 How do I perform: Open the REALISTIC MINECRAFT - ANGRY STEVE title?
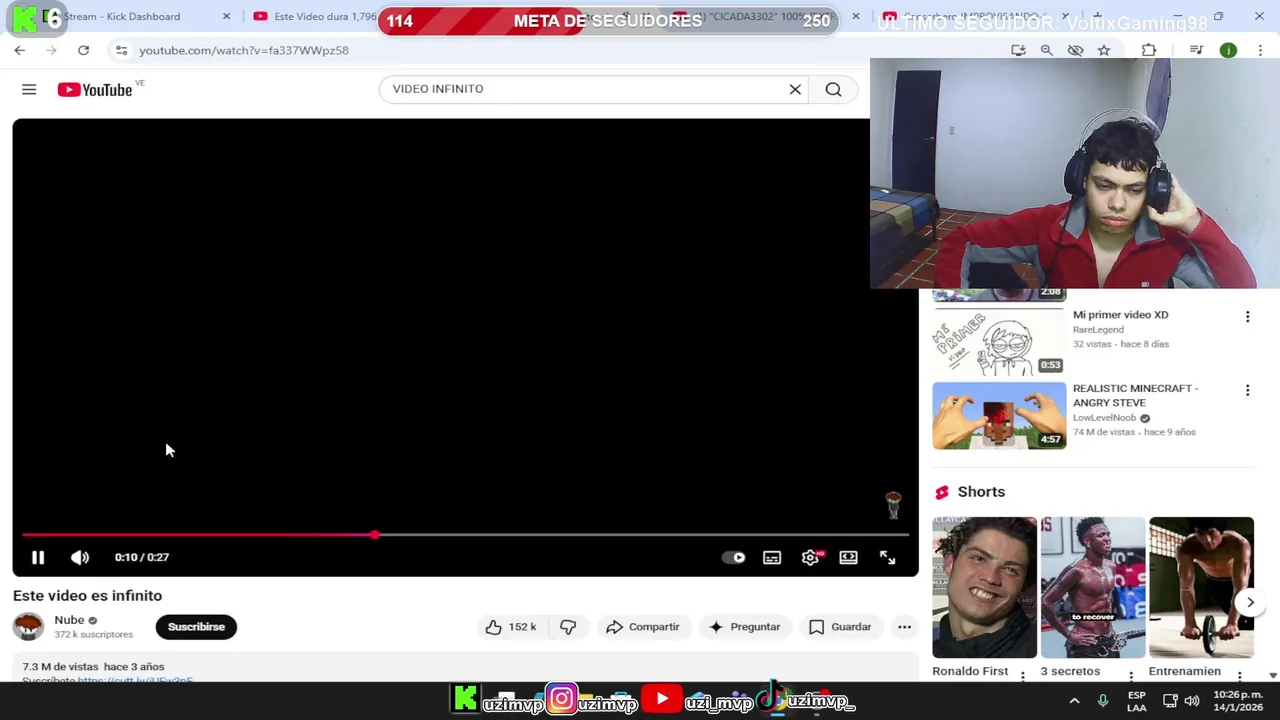point(1135,395)
